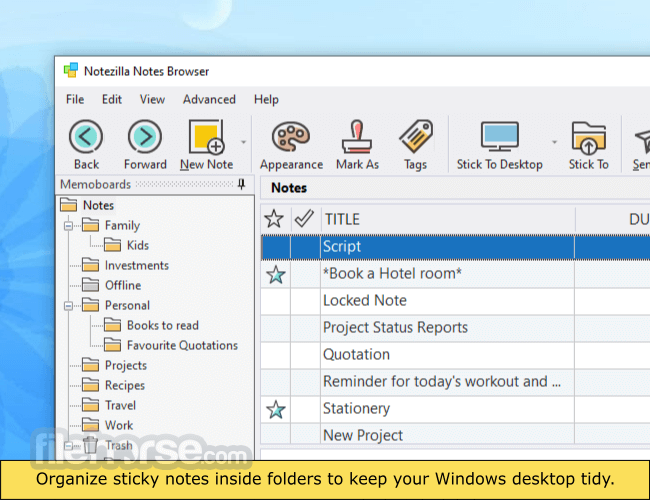Sort notes by checkmark column header
The image size is (650, 500).
click(304, 219)
